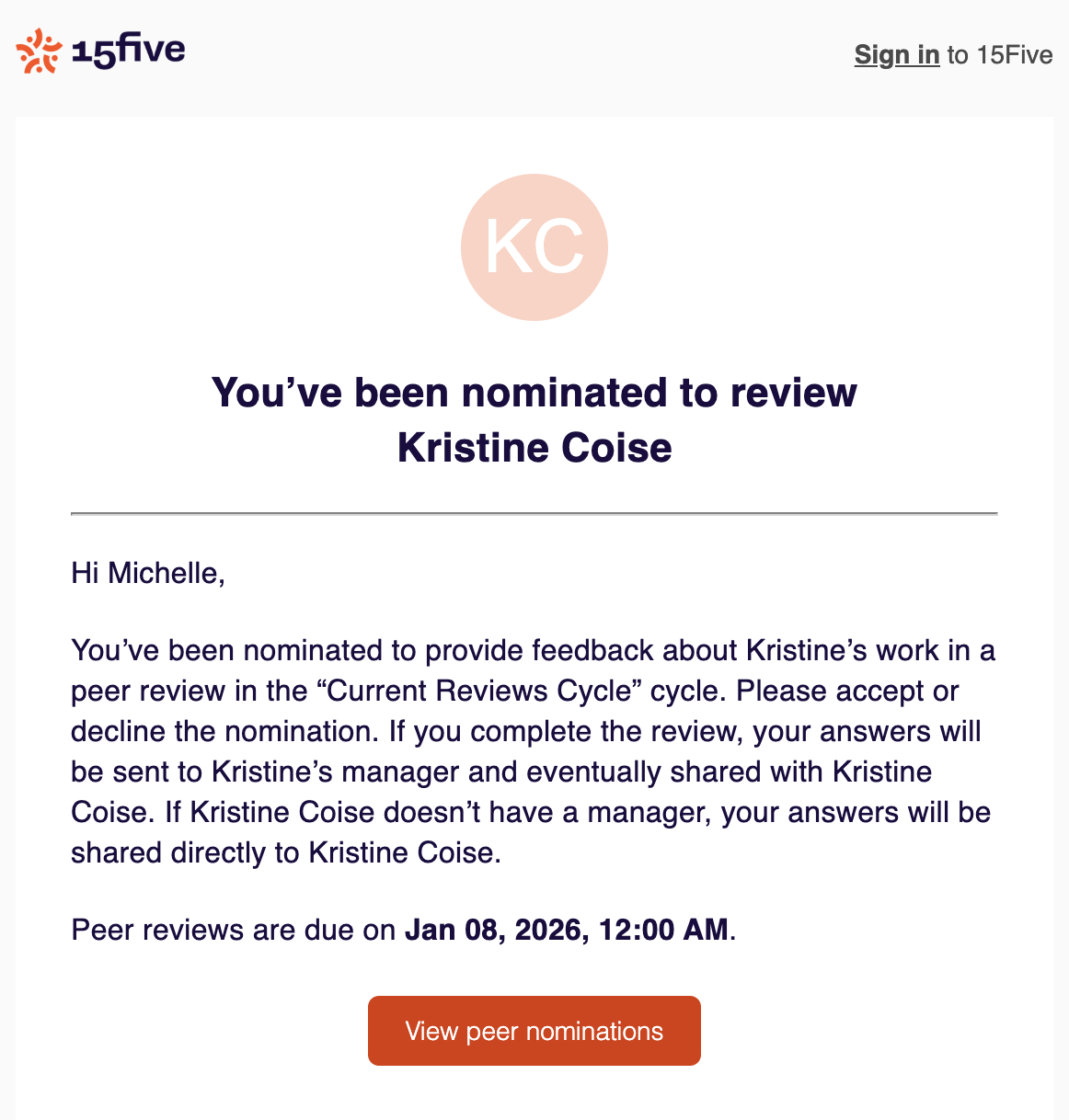
Task: Click the "You've been nominated to review" heading
Action: [534, 393]
